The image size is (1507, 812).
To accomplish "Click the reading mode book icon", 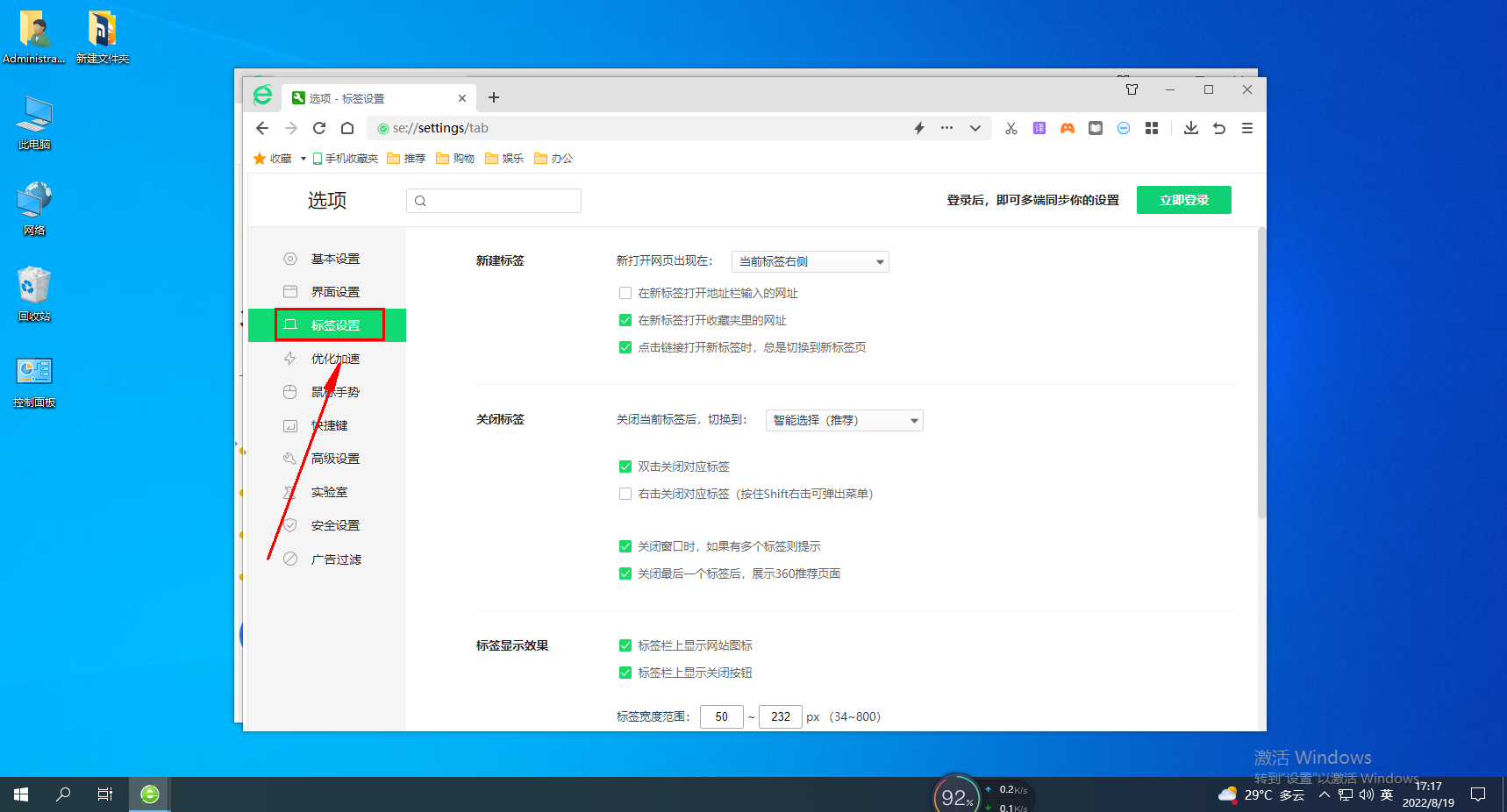I will click(1096, 128).
